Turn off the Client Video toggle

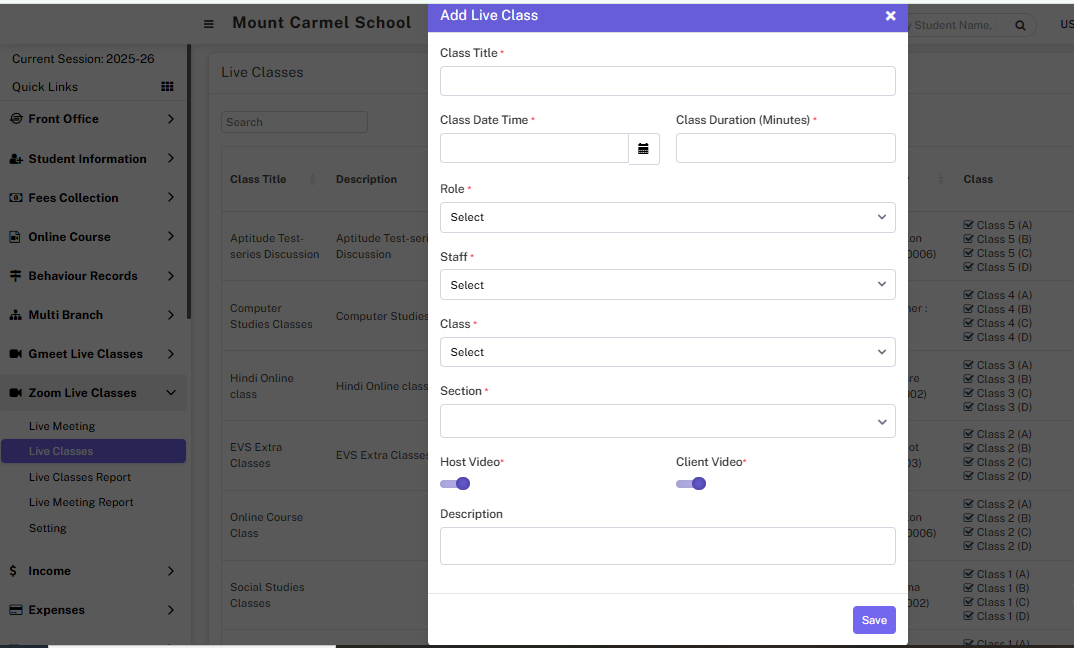click(691, 483)
